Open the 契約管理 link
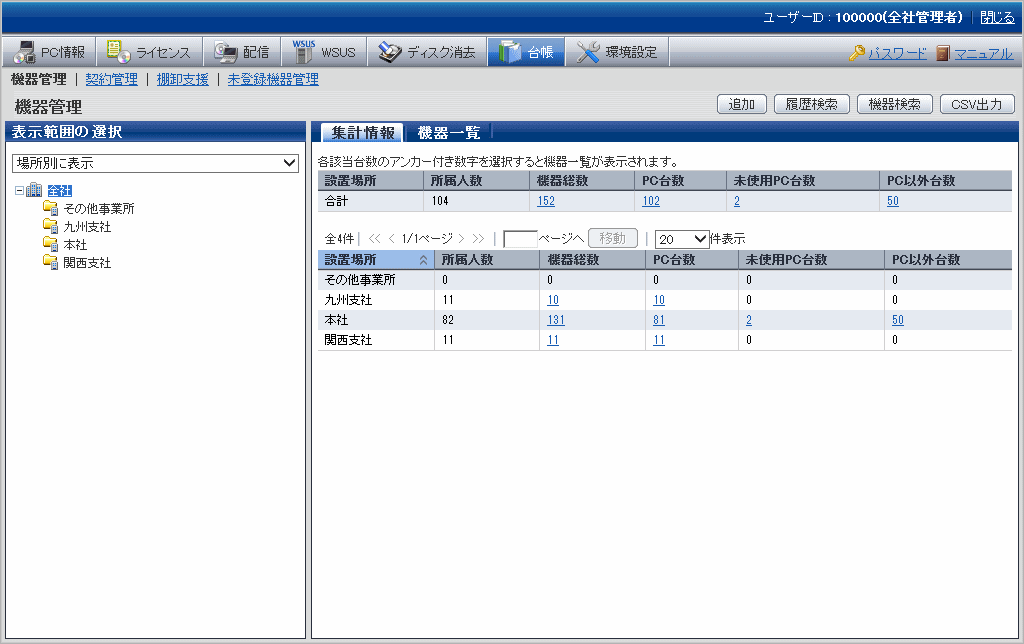The image size is (1024, 644). 112,79
